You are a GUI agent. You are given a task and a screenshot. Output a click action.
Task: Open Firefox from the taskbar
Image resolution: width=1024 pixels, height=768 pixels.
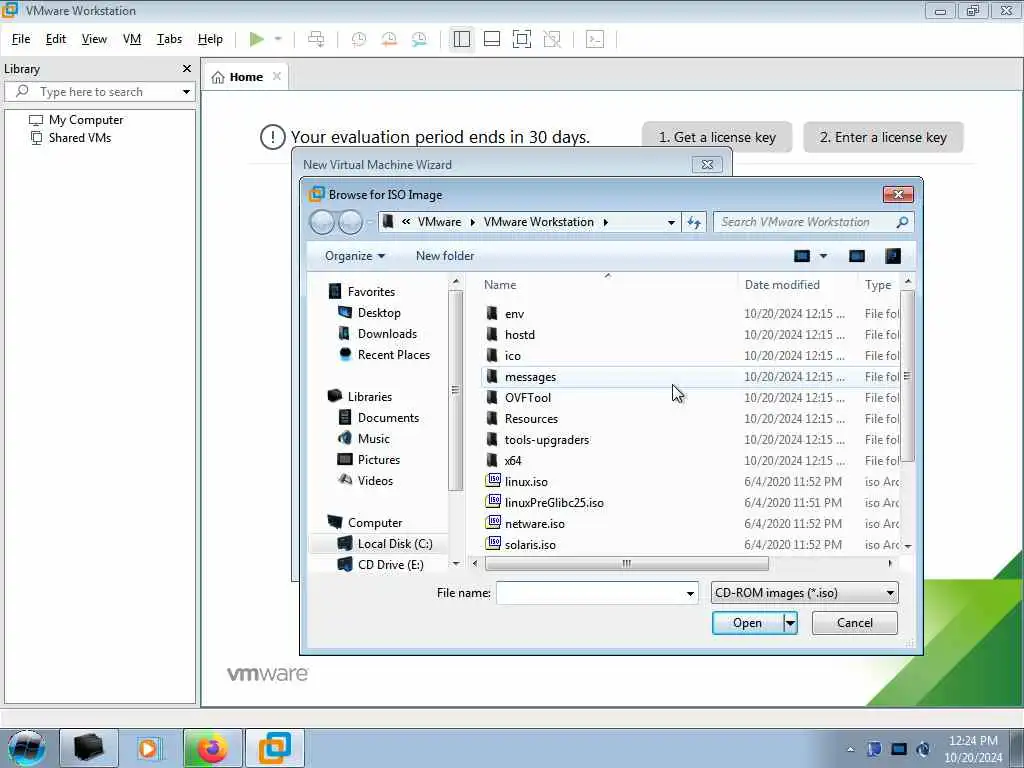[213, 748]
